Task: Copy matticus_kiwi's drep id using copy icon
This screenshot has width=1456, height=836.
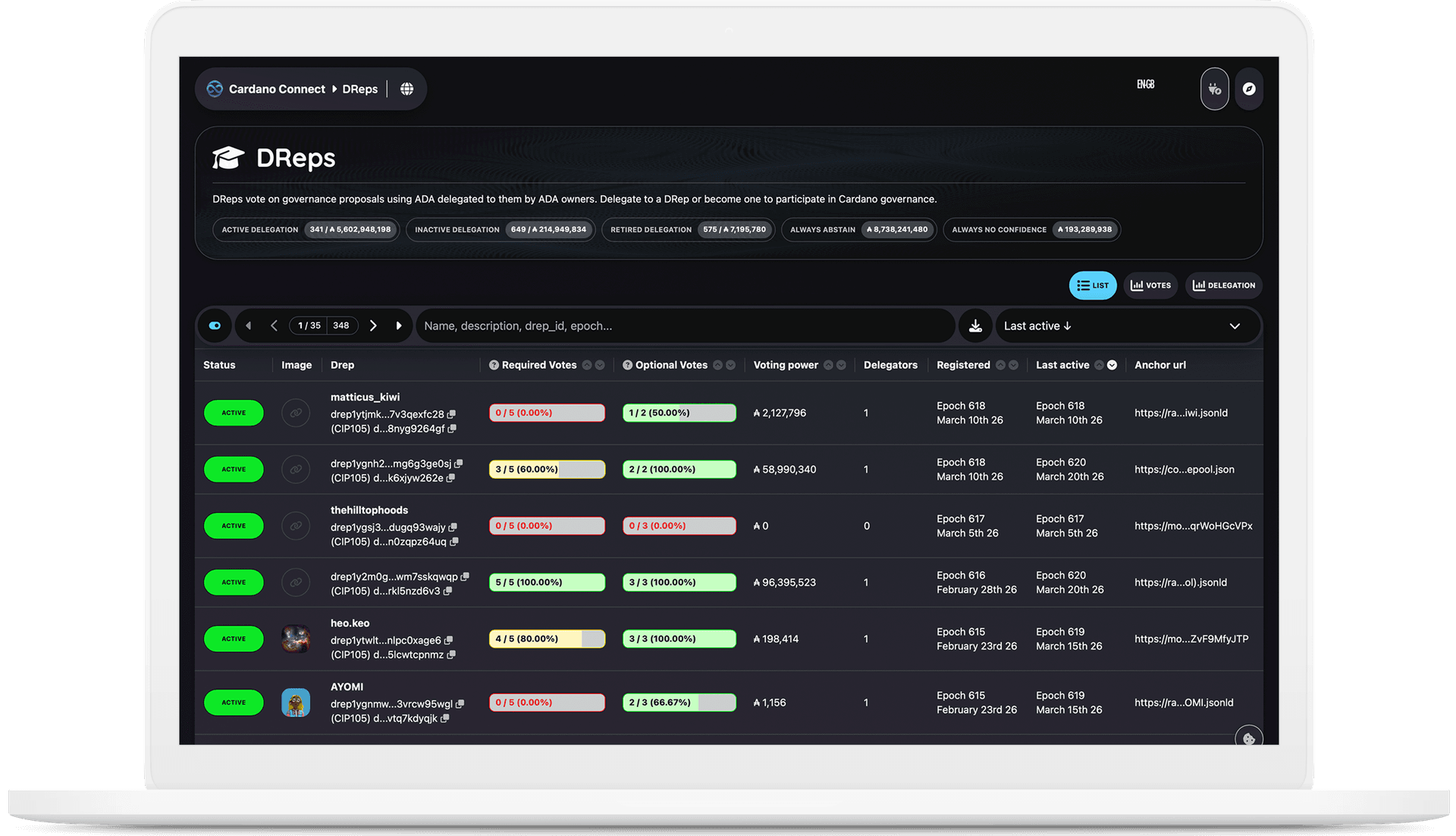Action: 452,414
